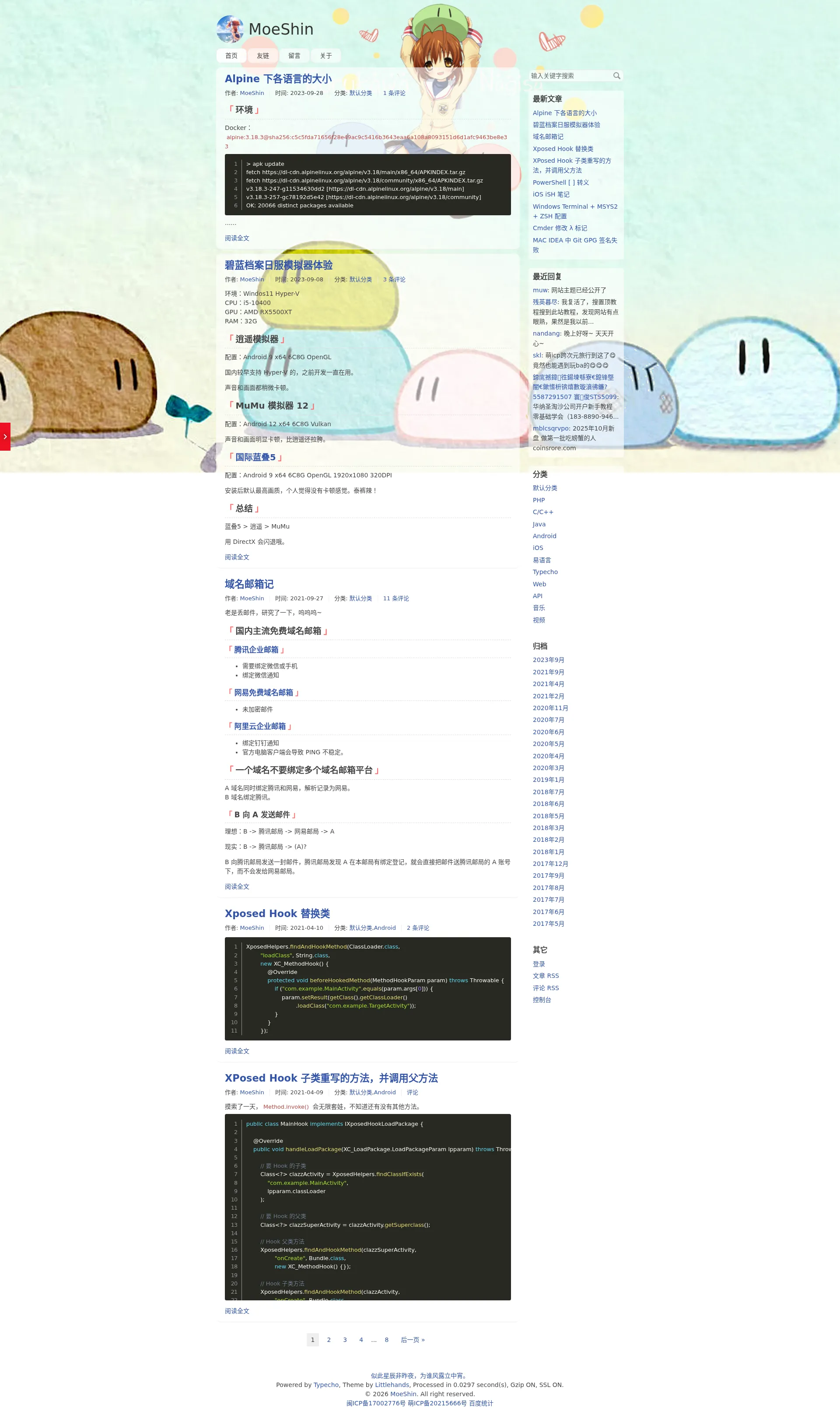
Task: Open the 评论 RSS feed
Action: [546, 988]
